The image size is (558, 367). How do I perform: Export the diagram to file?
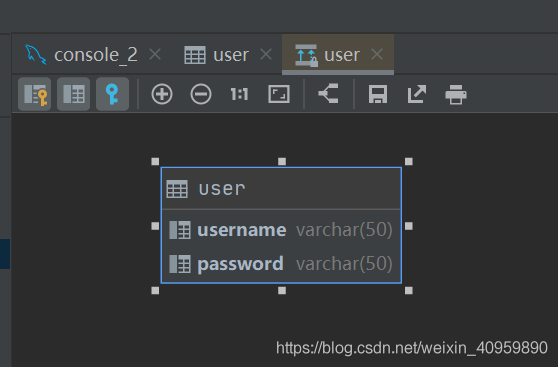tap(417, 94)
